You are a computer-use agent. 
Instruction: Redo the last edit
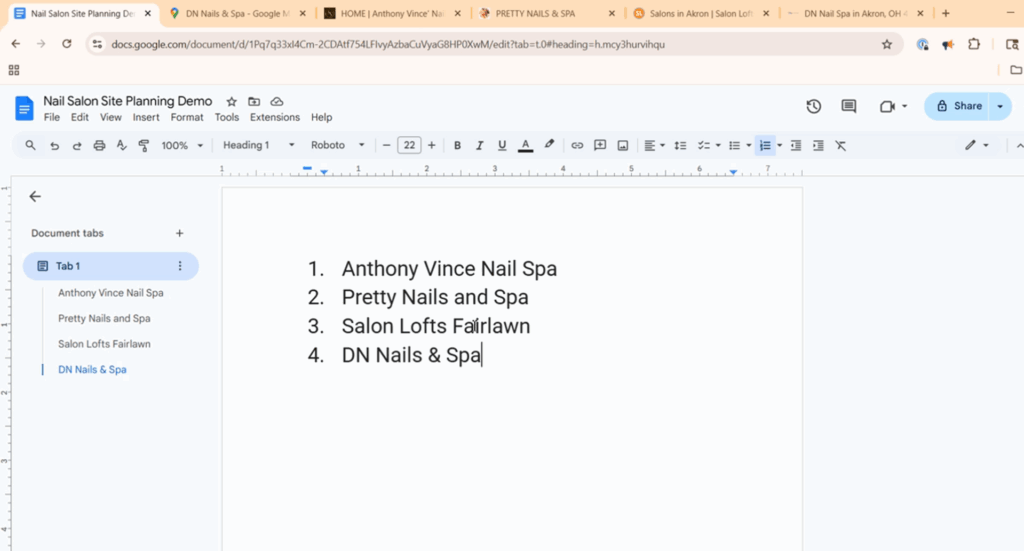[76, 146]
